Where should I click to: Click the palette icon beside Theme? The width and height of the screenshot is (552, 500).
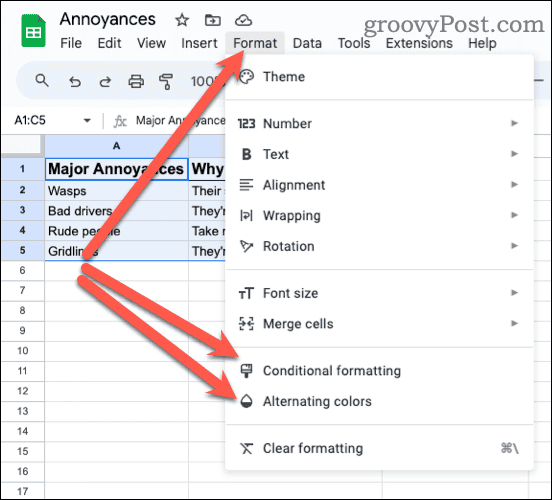246,77
